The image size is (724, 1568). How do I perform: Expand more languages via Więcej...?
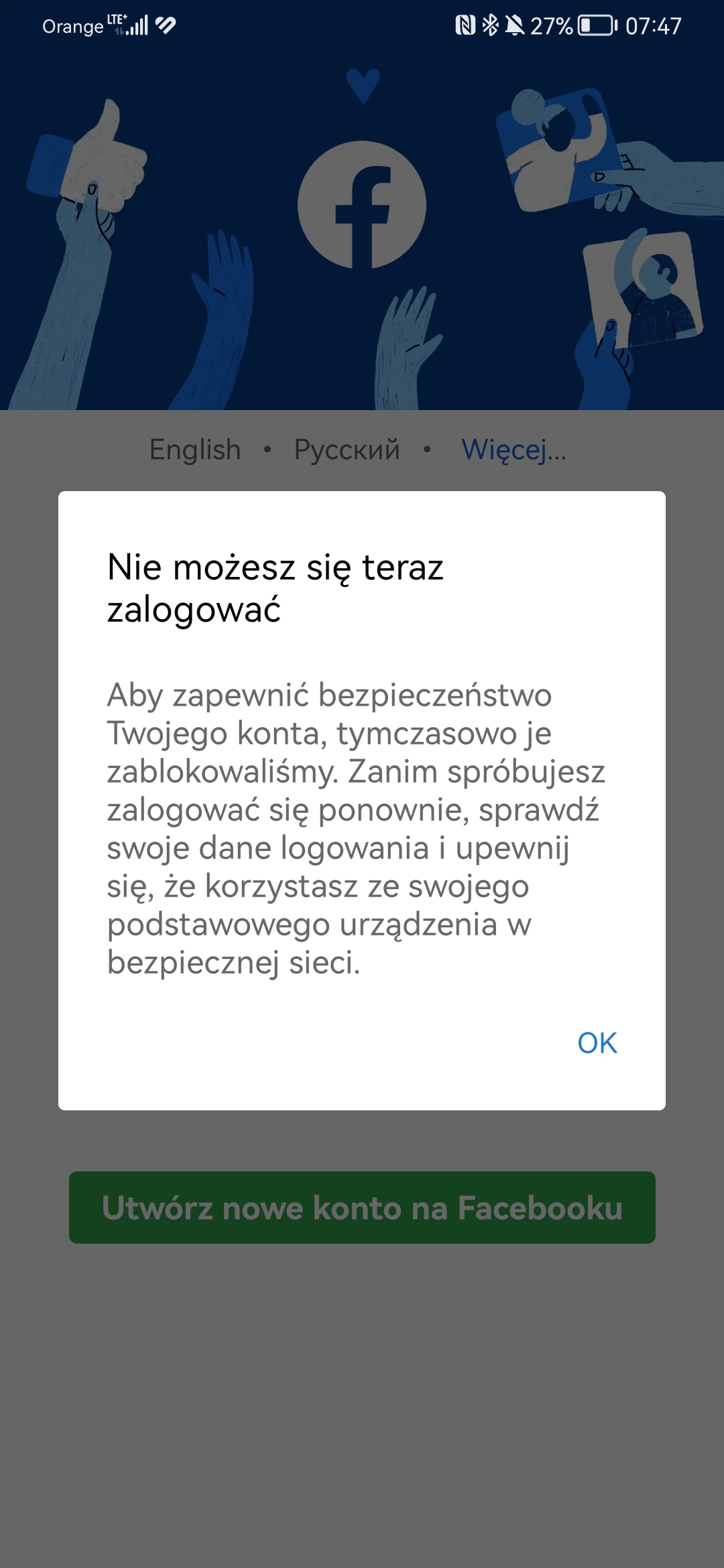514,450
